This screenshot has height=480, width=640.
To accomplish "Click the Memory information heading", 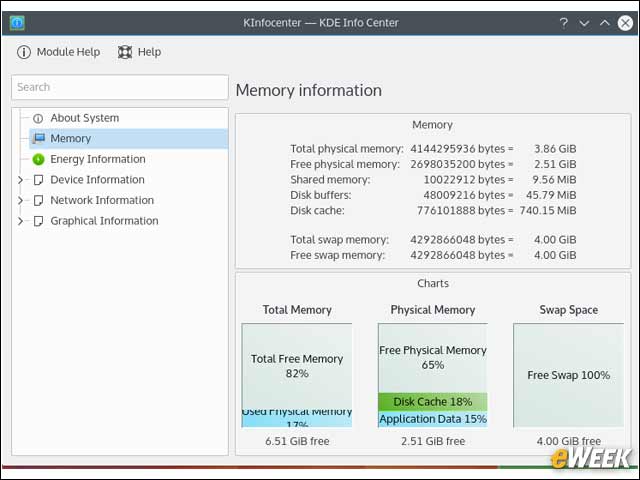I will click(309, 90).
